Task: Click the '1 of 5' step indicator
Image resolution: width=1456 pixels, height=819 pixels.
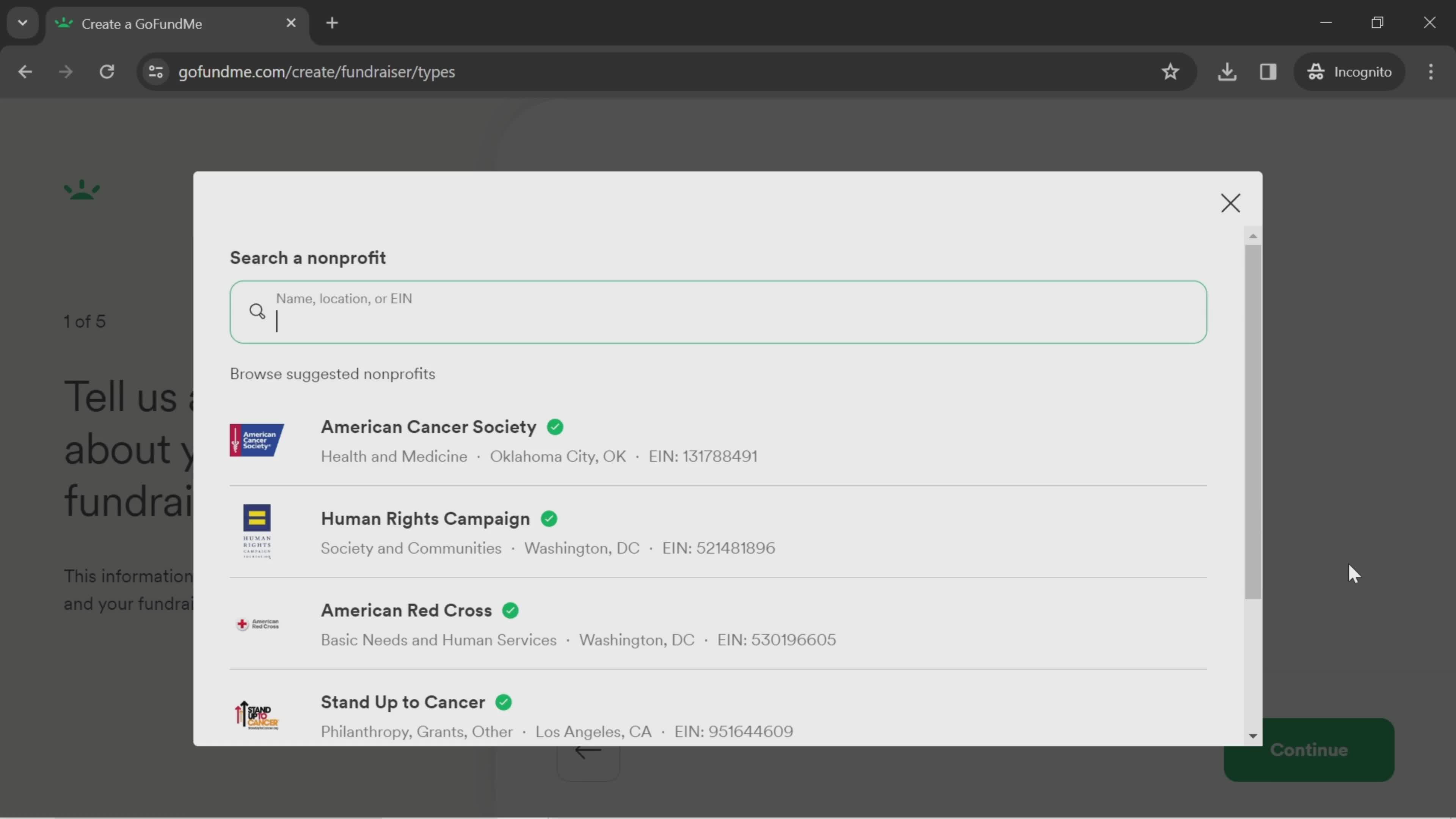Action: (84, 322)
